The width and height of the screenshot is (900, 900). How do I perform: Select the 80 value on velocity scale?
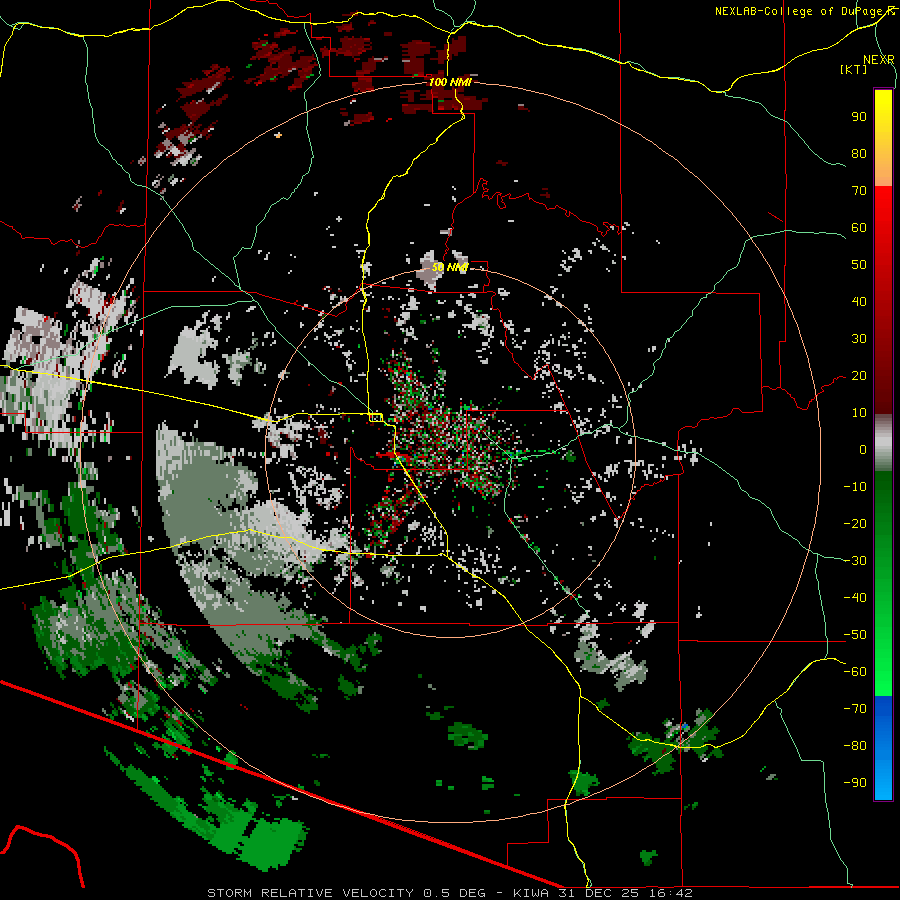coord(859,154)
